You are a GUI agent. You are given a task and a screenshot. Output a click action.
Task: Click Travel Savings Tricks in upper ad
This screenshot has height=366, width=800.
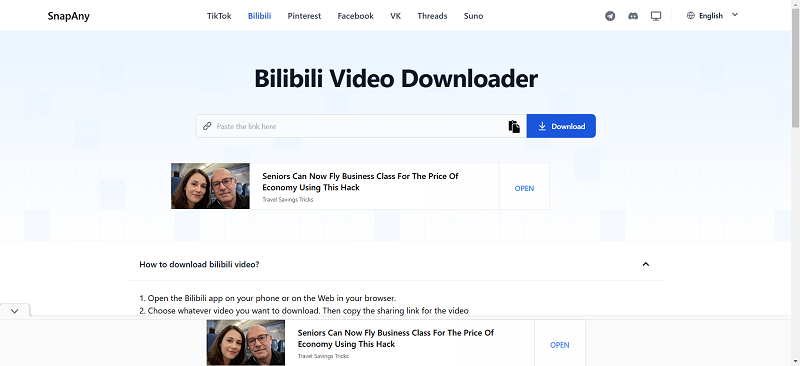tap(288, 200)
